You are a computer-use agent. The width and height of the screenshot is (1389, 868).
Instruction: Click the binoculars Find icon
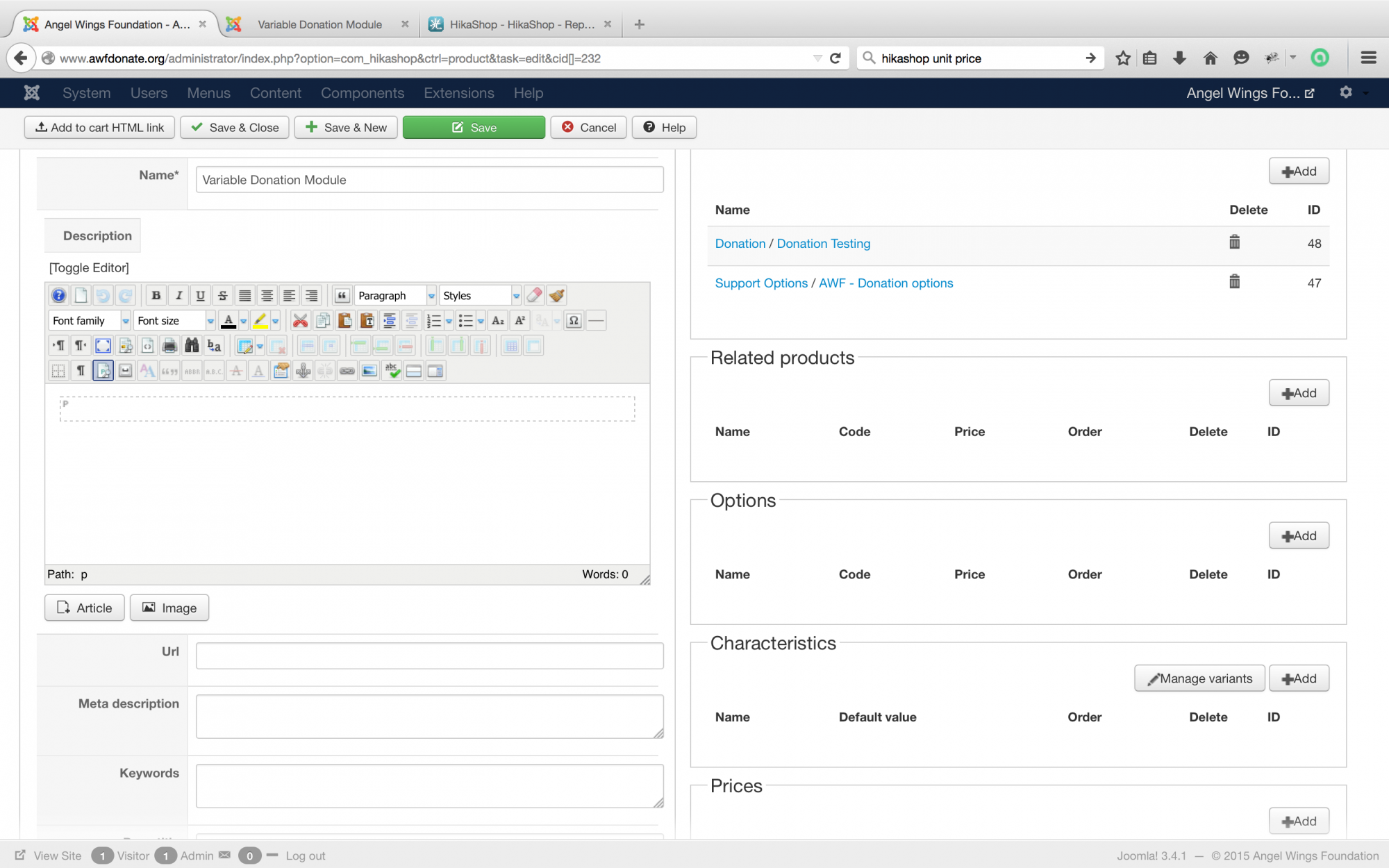coord(192,346)
